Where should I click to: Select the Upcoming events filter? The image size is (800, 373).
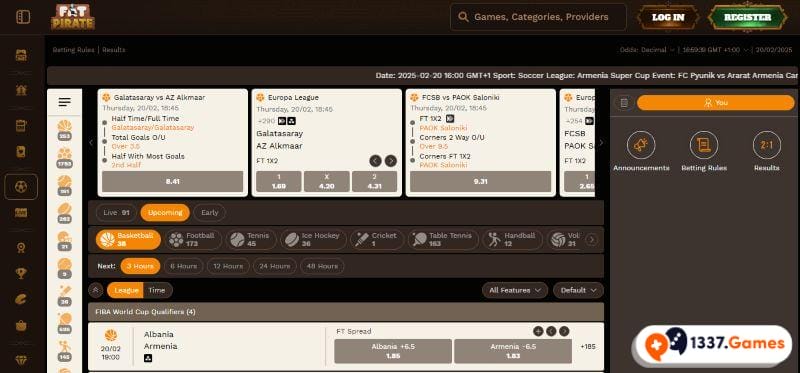point(165,213)
